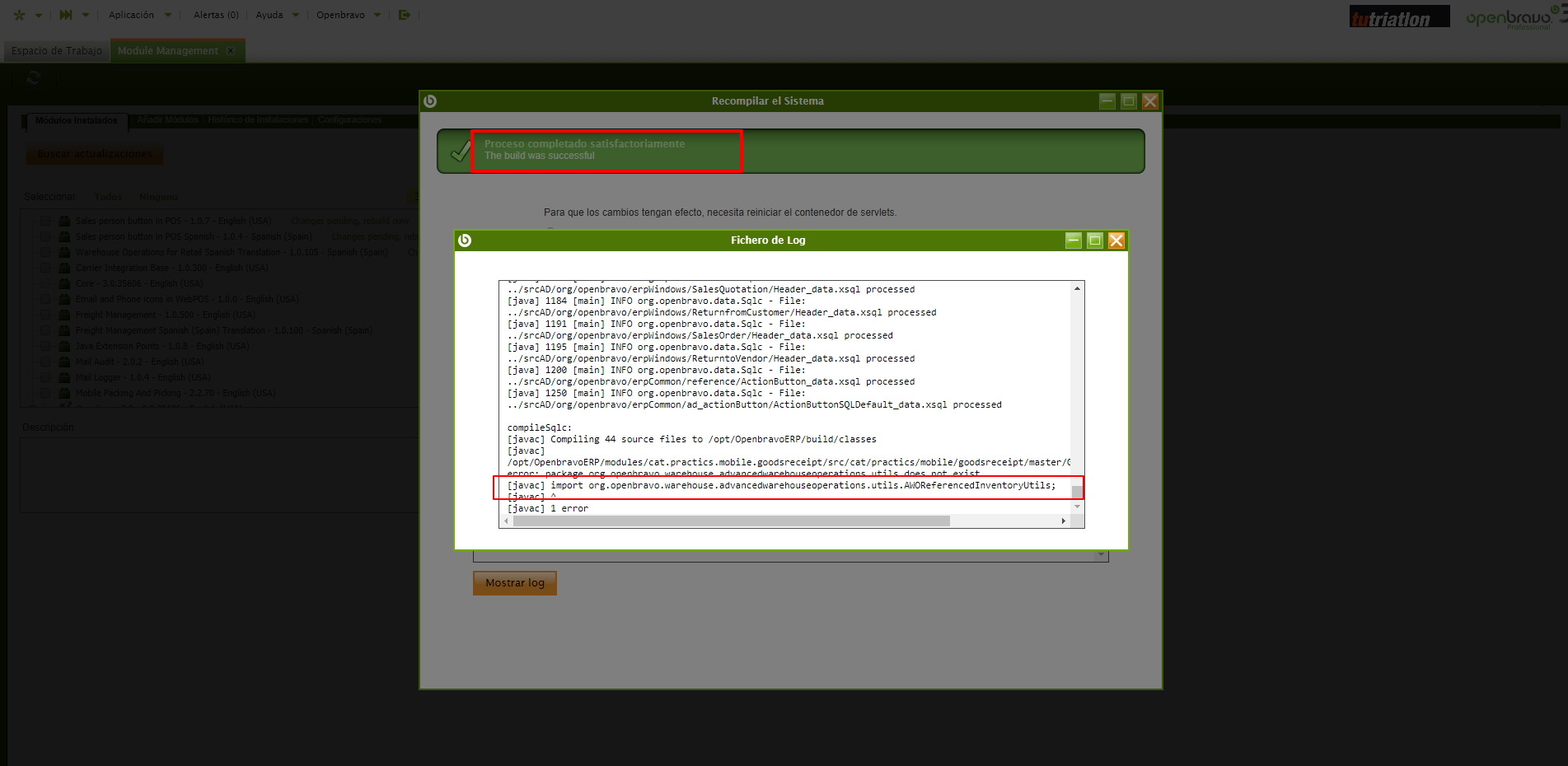Click the quick launch fast-forward icon
Image resolution: width=1568 pixels, height=766 pixels.
[x=66, y=15]
